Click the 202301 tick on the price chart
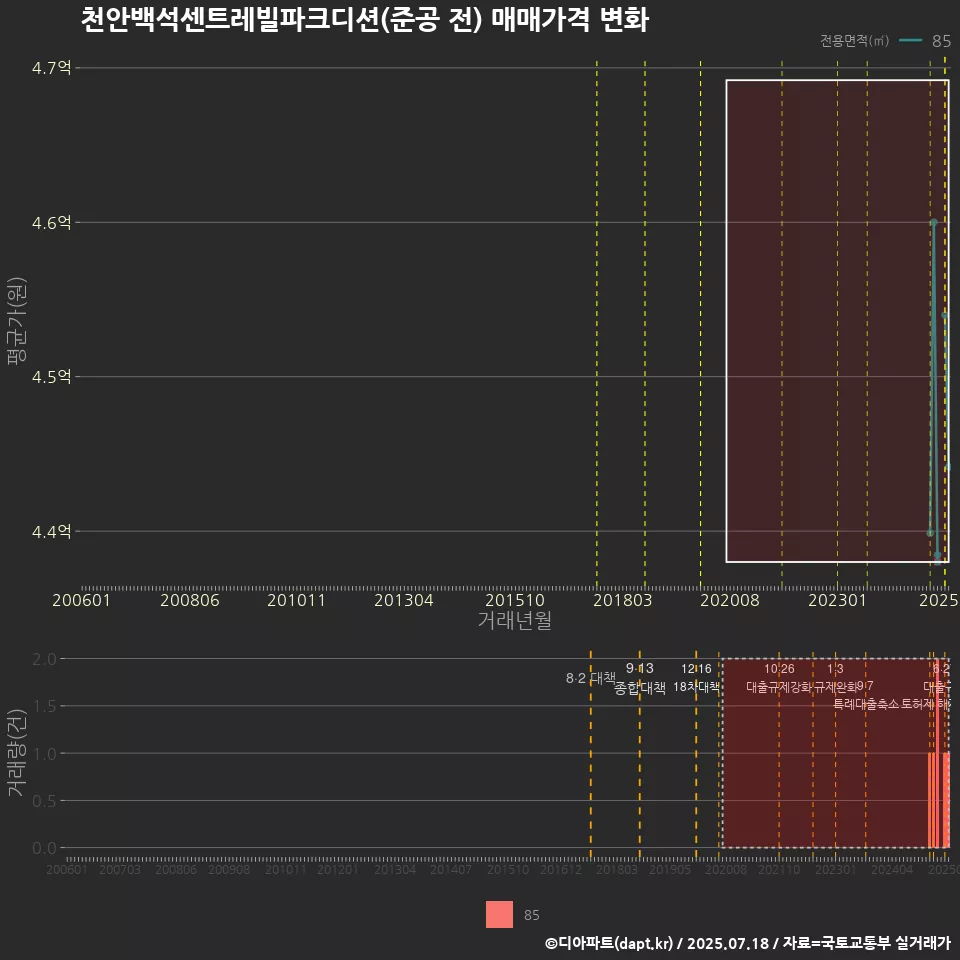Image resolution: width=960 pixels, height=960 pixels. pyautogui.click(x=838, y=600)
